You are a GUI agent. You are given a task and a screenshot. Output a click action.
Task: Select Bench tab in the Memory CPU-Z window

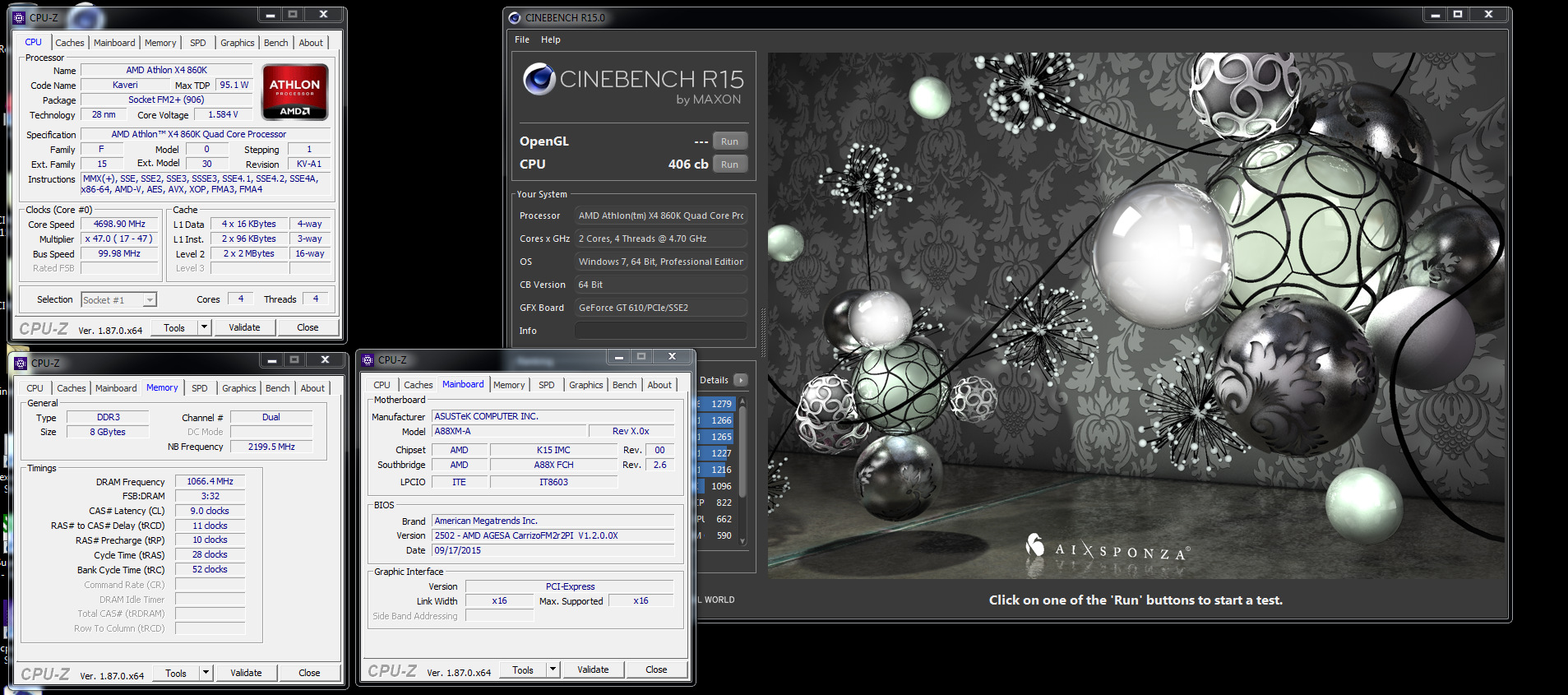click(x=278, y=388)
